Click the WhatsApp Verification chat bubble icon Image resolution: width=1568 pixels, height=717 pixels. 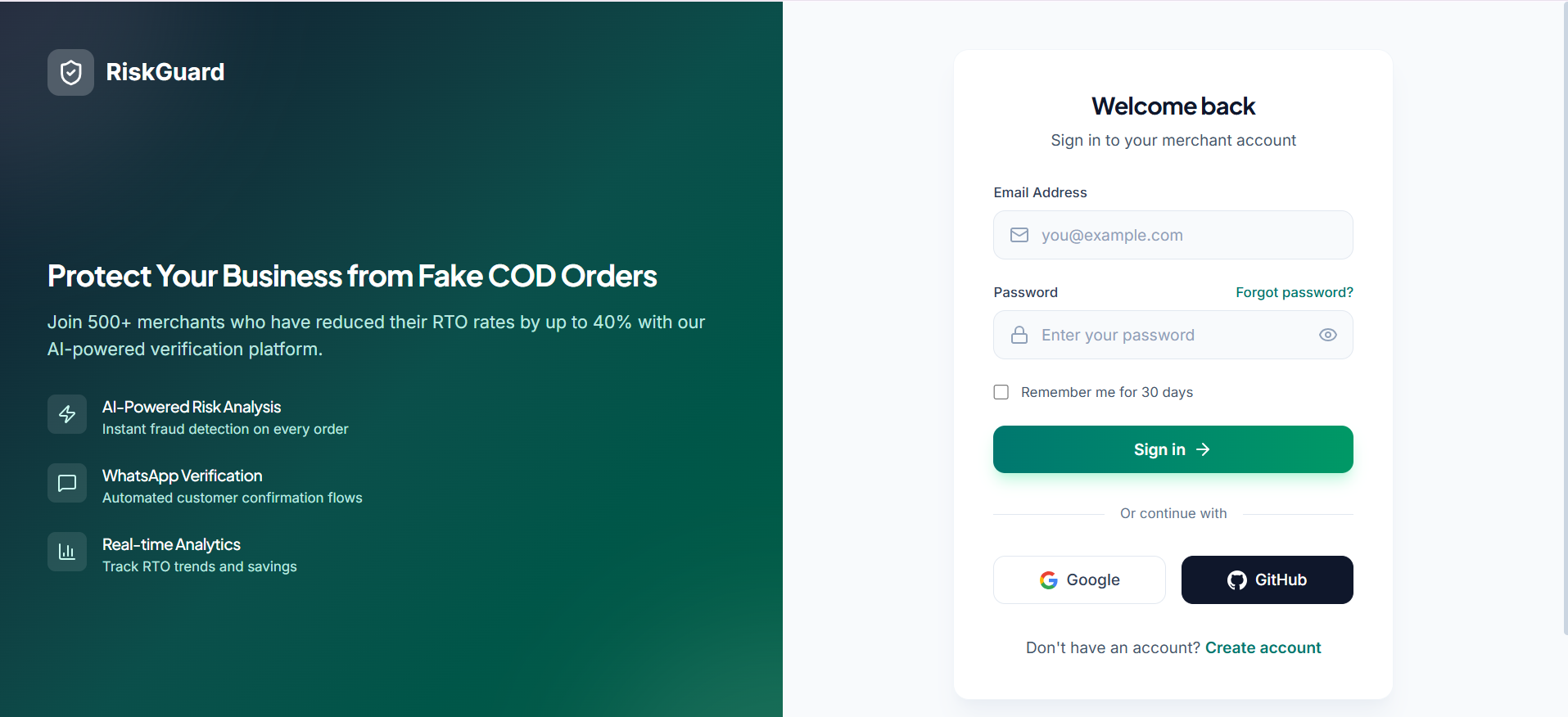67,483
